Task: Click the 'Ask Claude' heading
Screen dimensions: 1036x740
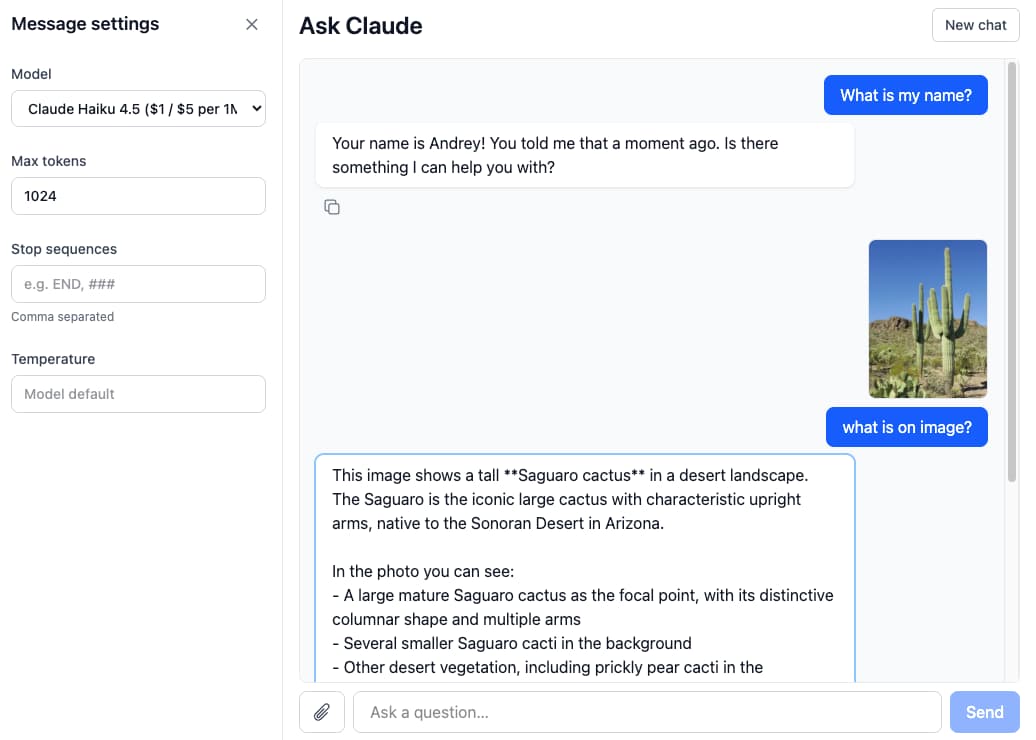Action: tap(361, 26)
